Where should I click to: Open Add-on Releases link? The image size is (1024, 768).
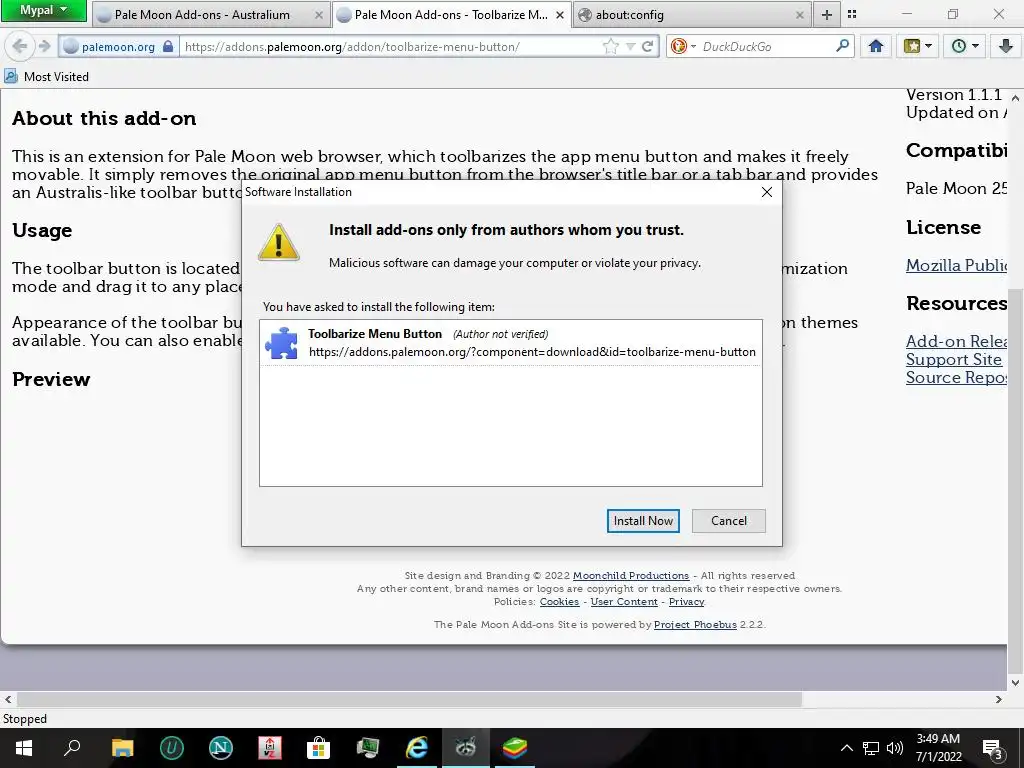pos(956,341)
